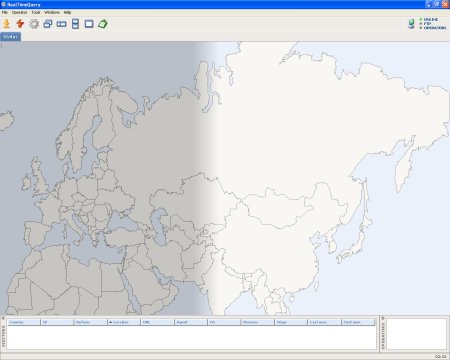
Task: Collapse the Operators panel with its corner pin
Action: [x=383, y=318]
